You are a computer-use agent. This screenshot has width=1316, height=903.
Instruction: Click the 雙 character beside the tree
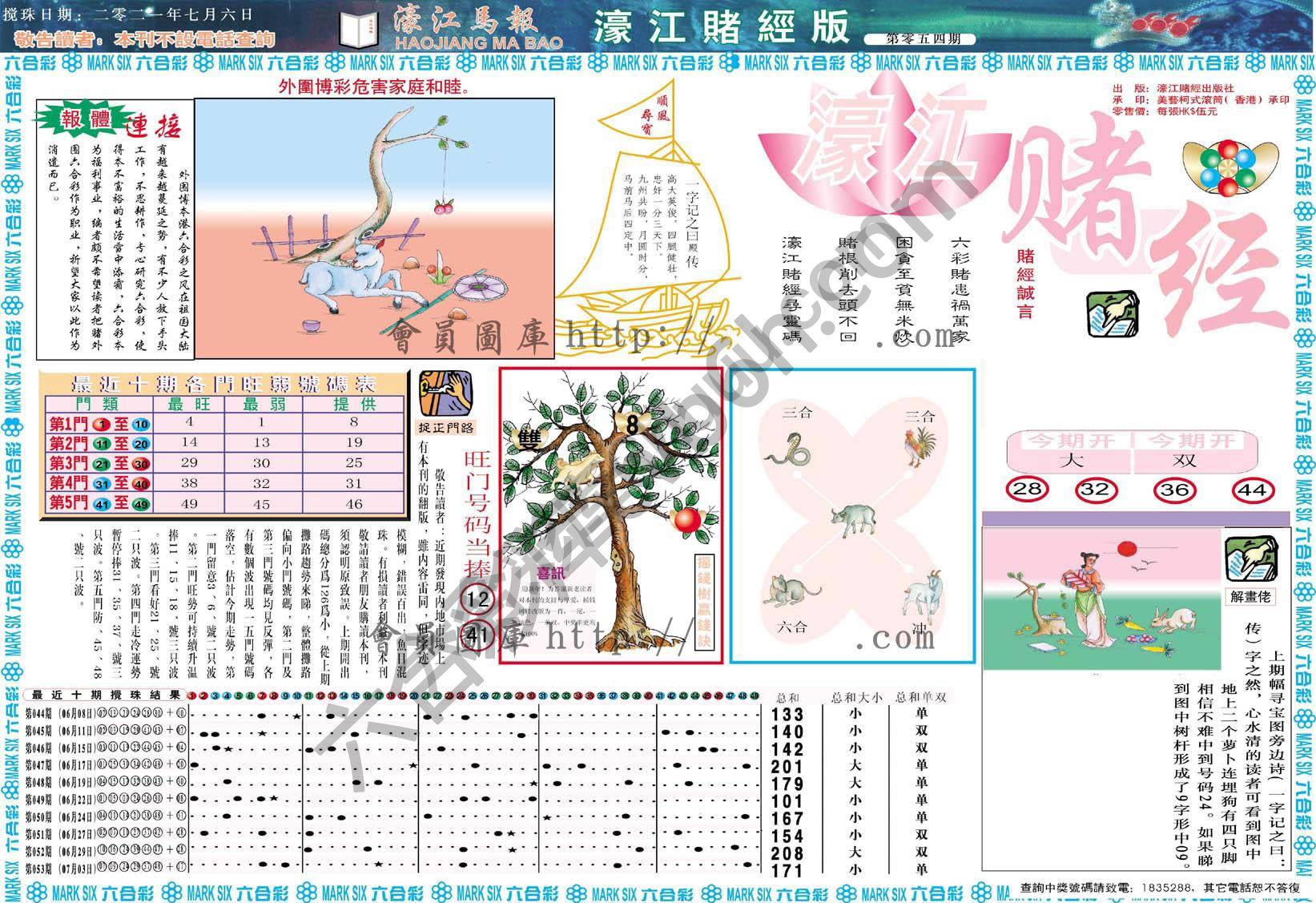coord(529,440)
